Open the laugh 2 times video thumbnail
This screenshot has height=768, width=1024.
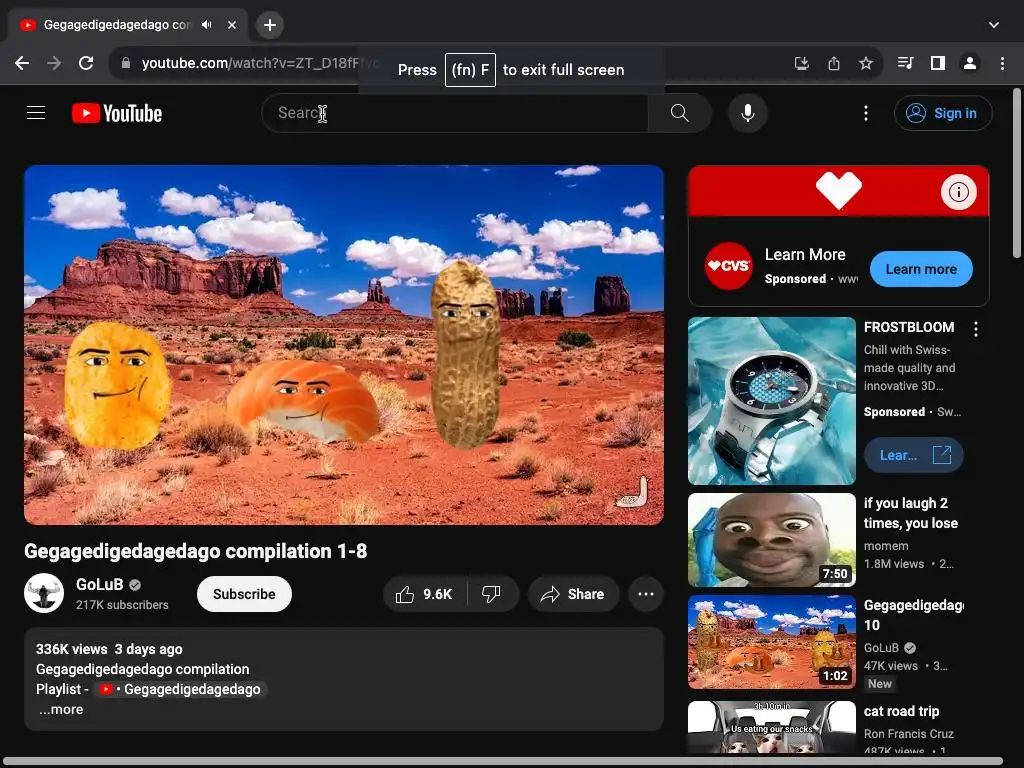coord(772,540)
